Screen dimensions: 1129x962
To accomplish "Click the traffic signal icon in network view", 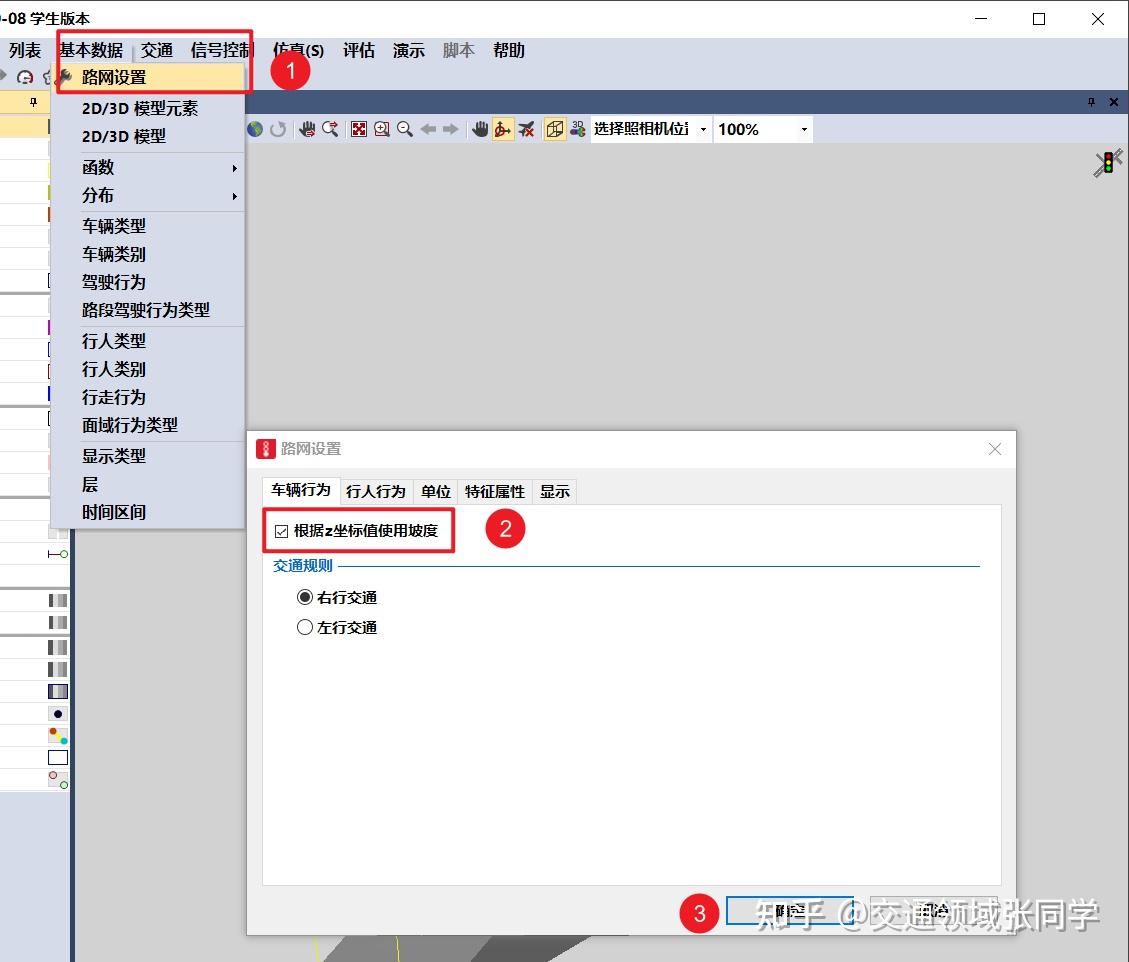I will (x=1105, y=161).
